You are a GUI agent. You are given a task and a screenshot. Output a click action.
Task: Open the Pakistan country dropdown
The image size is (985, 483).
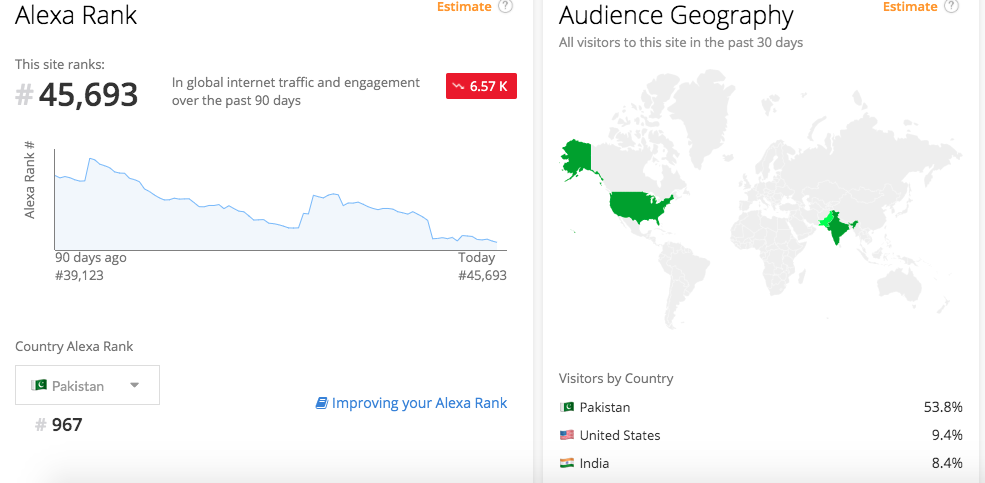[87, 385]
